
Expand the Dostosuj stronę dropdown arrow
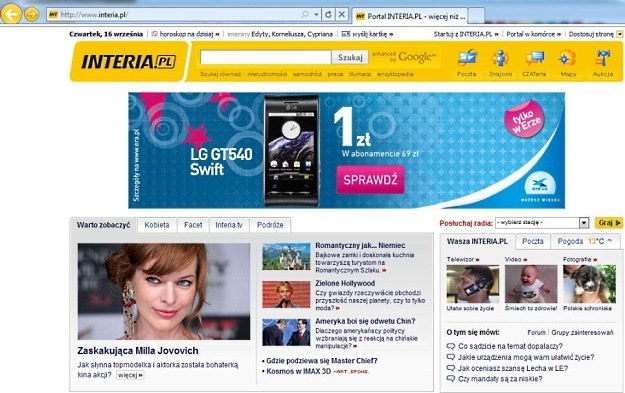pyautogui.click(x=619, y=34)
